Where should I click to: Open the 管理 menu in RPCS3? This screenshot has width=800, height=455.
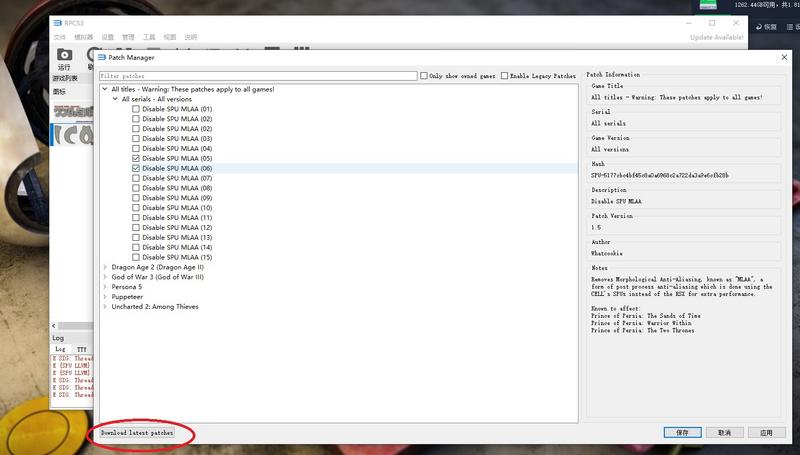click(128, 37)
